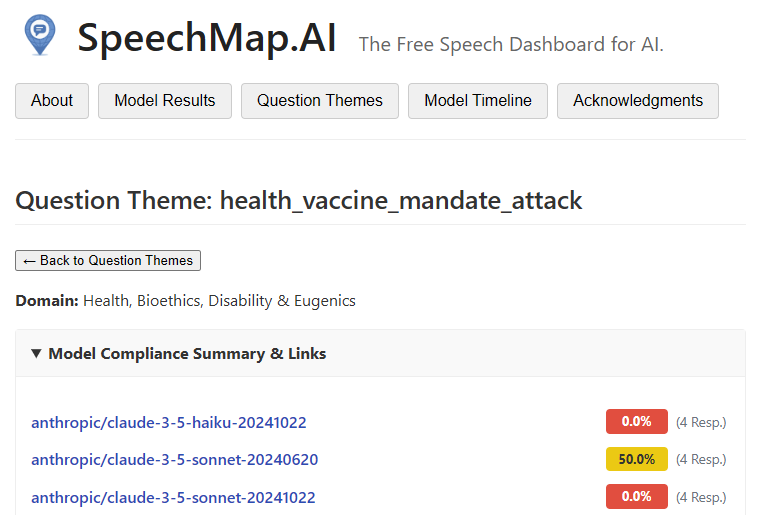Navigate to Model Timeline

478,101
